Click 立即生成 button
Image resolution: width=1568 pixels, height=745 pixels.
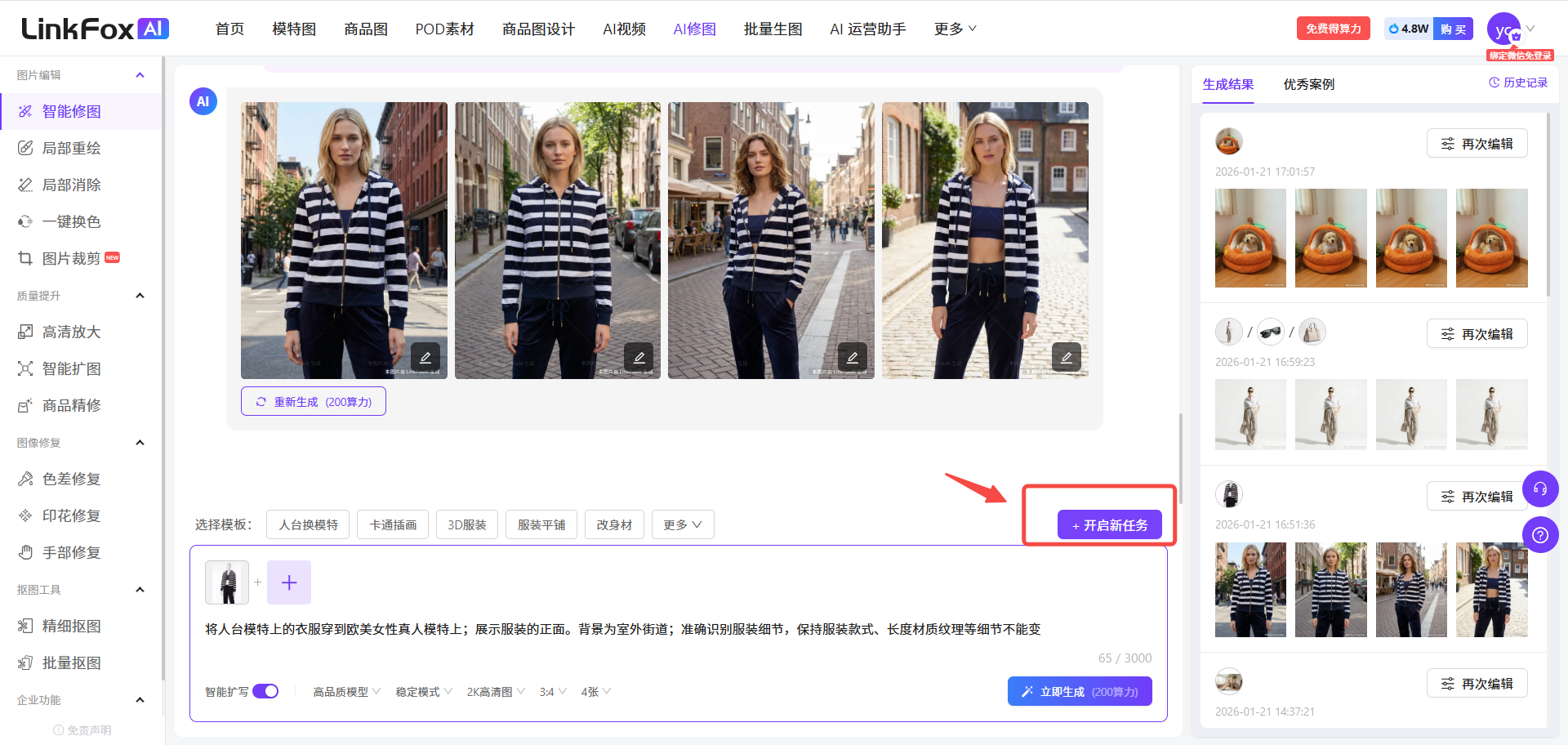[x=1080, y=691]
